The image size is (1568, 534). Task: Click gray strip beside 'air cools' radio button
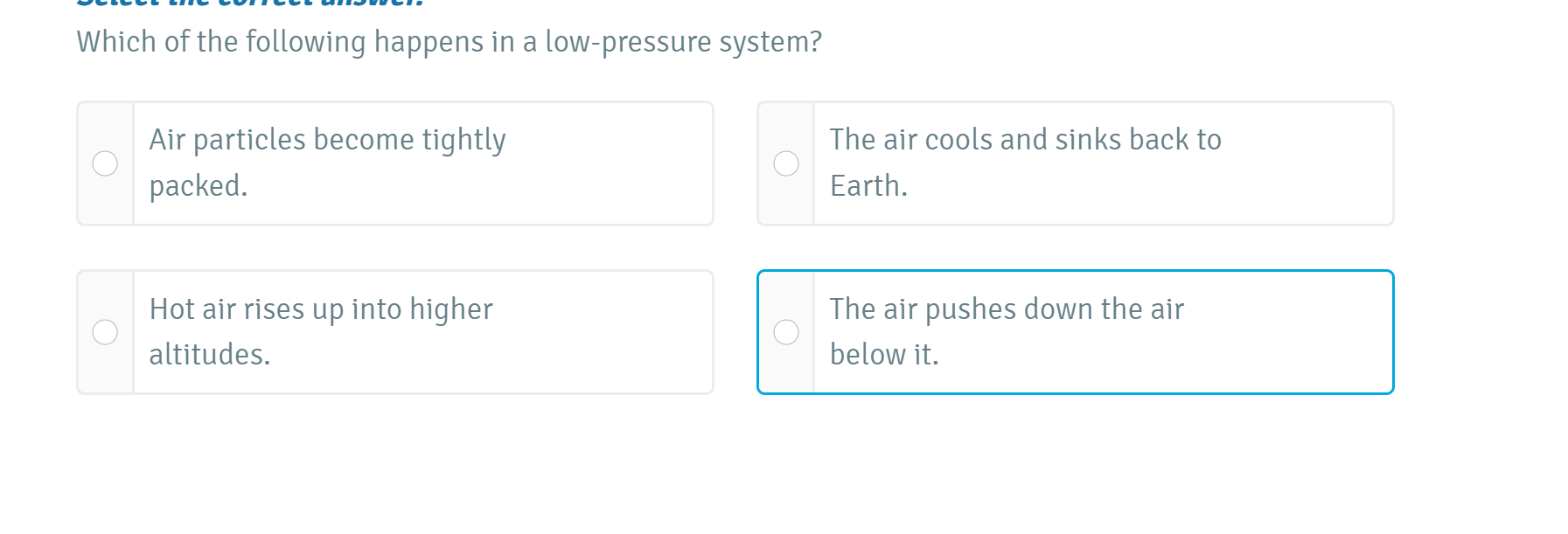click(786, 205)
